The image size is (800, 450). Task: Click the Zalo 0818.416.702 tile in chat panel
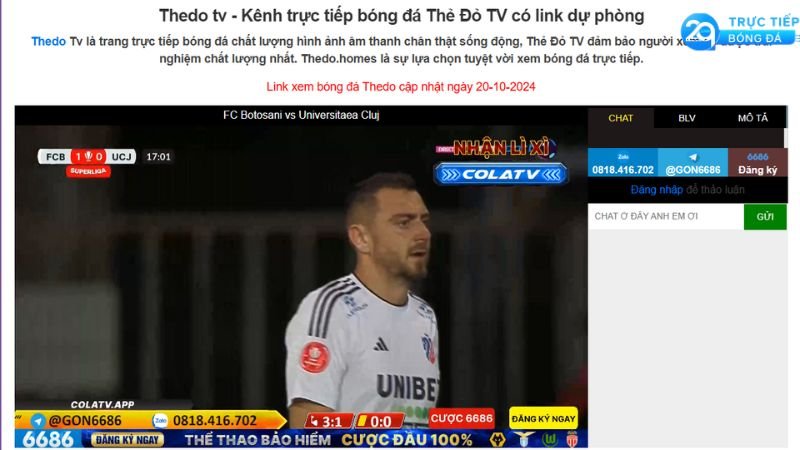point(623,163)
